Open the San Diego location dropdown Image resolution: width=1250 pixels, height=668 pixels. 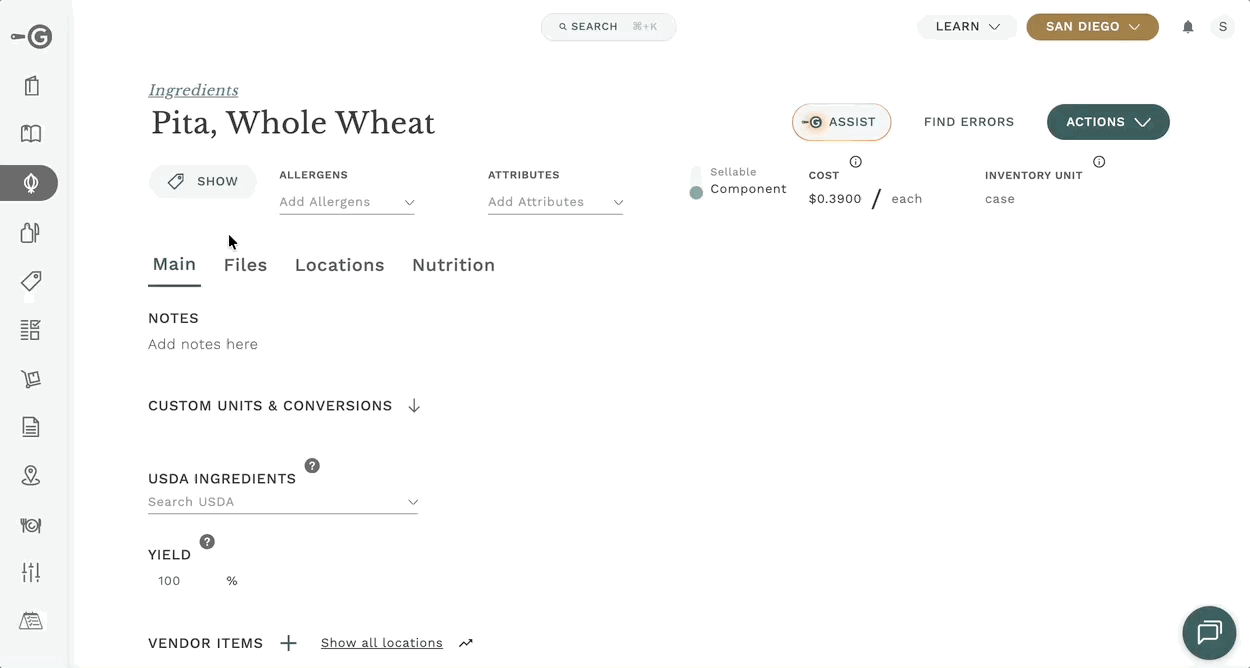click(1092, 27)
